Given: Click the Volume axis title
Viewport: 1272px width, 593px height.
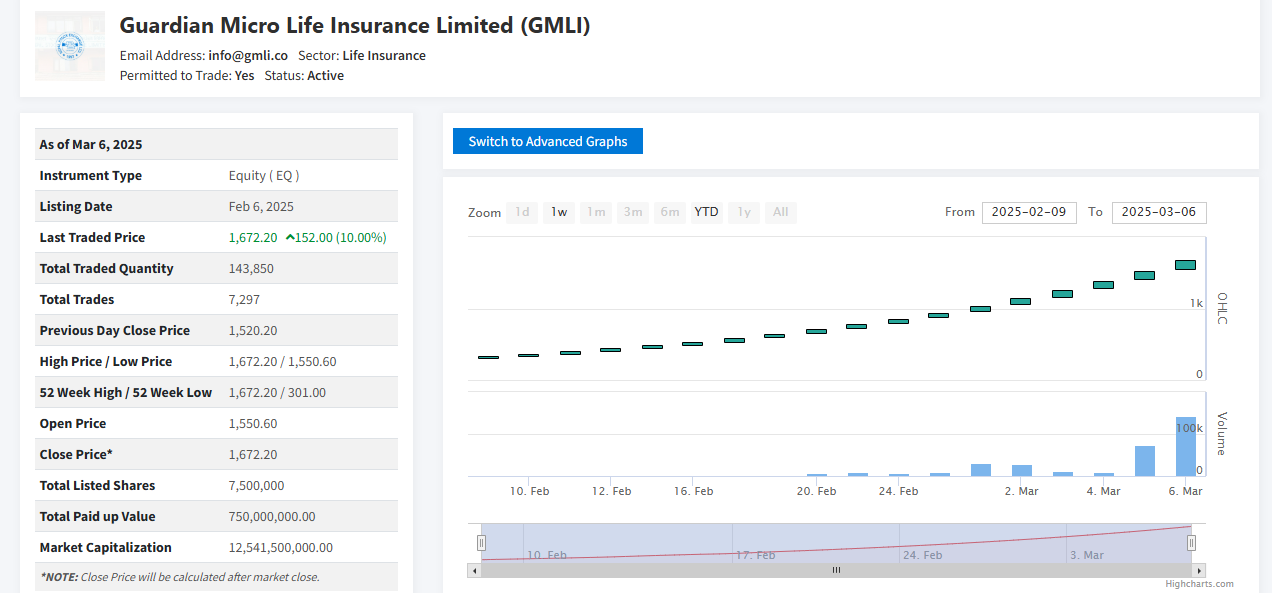Looking at the screenshot, I should 1221,433.
